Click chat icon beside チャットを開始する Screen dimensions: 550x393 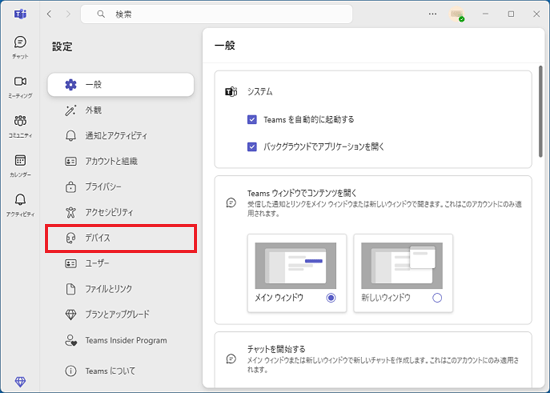click(x=231, y=359)
